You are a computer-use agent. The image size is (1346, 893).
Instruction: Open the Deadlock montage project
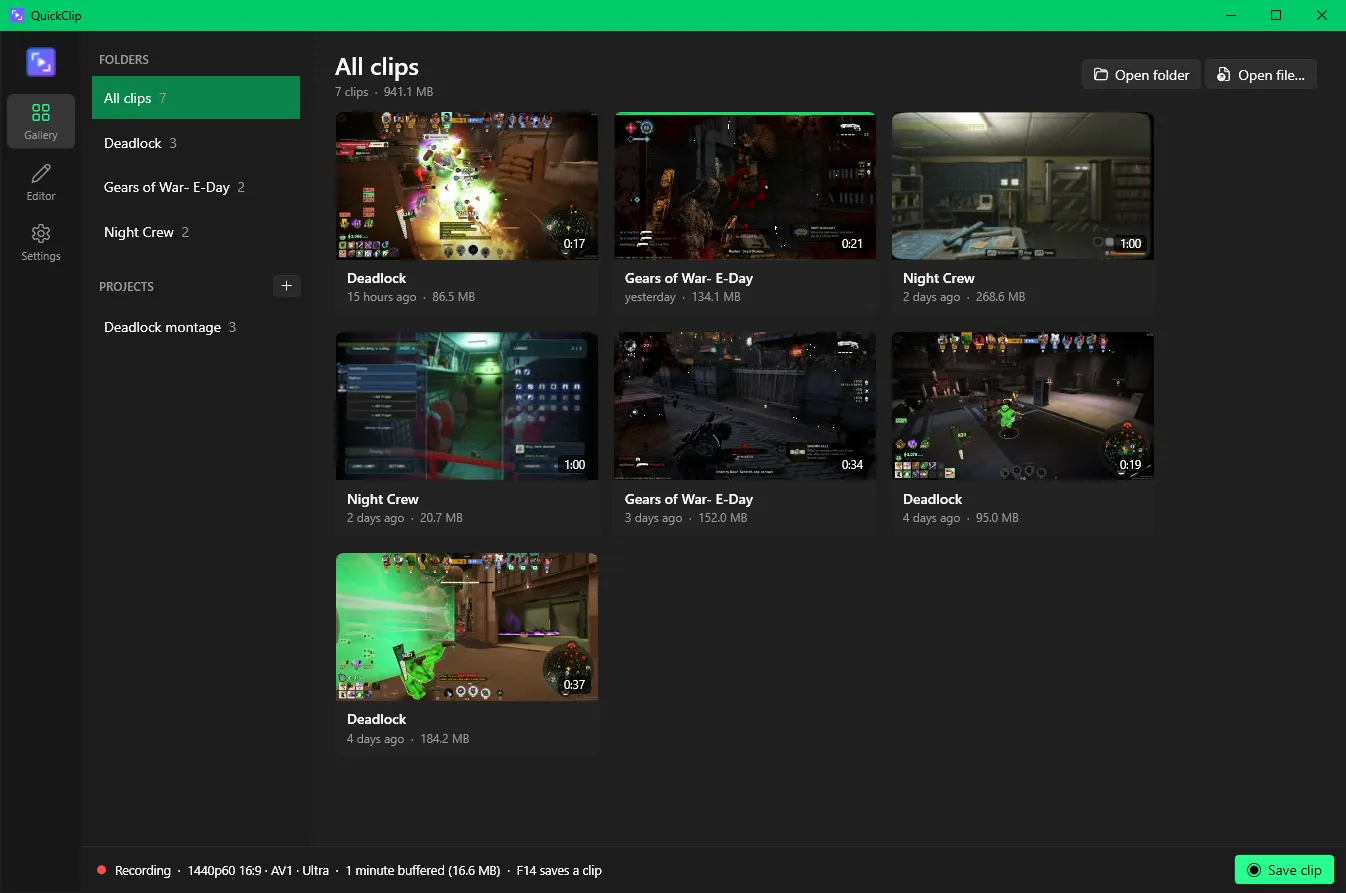(x=196, y=327)
